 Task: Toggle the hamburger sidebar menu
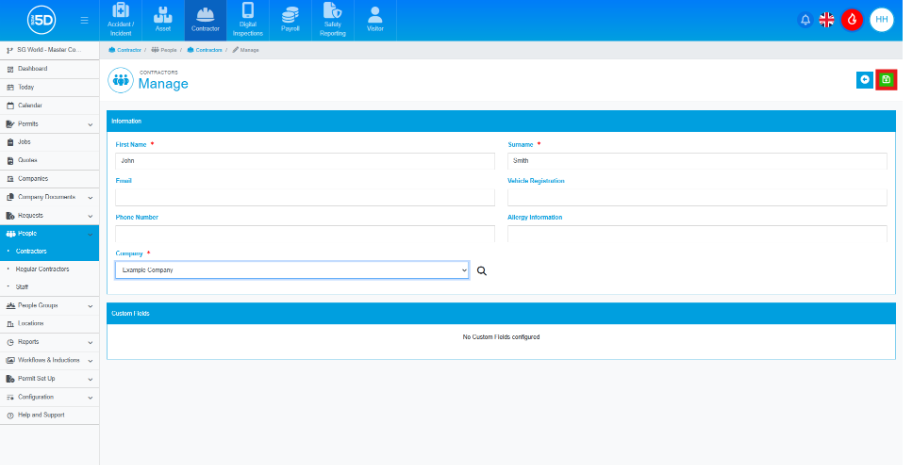[x=84, y=20]
